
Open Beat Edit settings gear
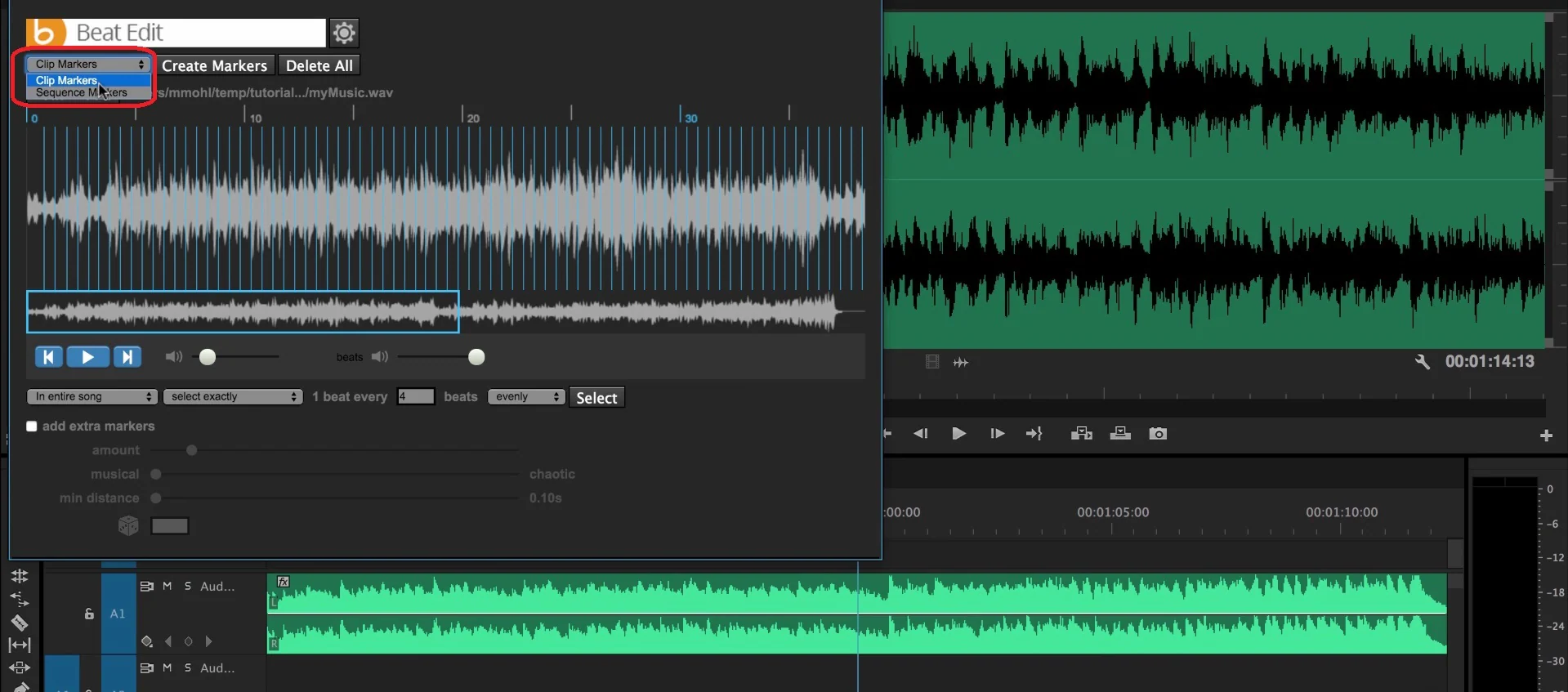click(x=344, y=33)
